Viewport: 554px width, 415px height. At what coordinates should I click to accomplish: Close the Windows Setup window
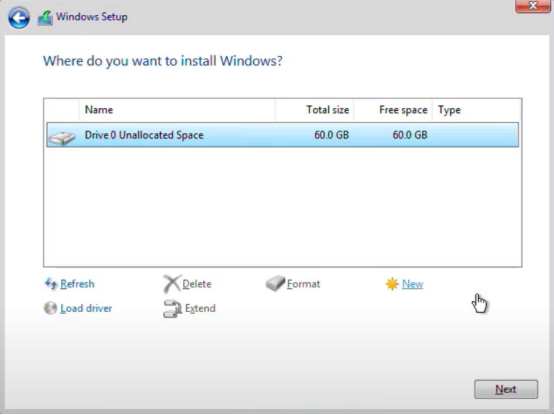[532, 6]
